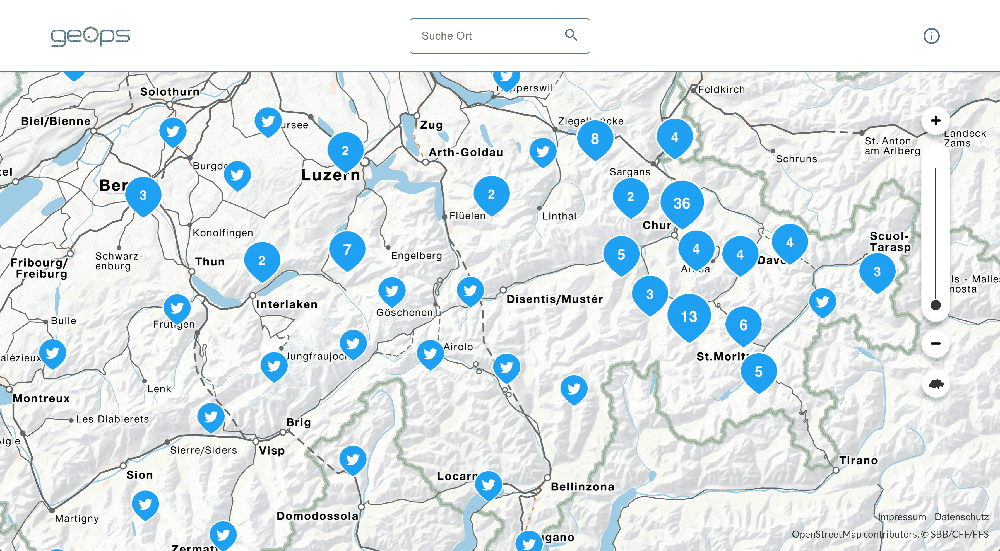
Task: Expand the cluster with 8 near Ziegelbrücke
Action: tap(595, 139)
